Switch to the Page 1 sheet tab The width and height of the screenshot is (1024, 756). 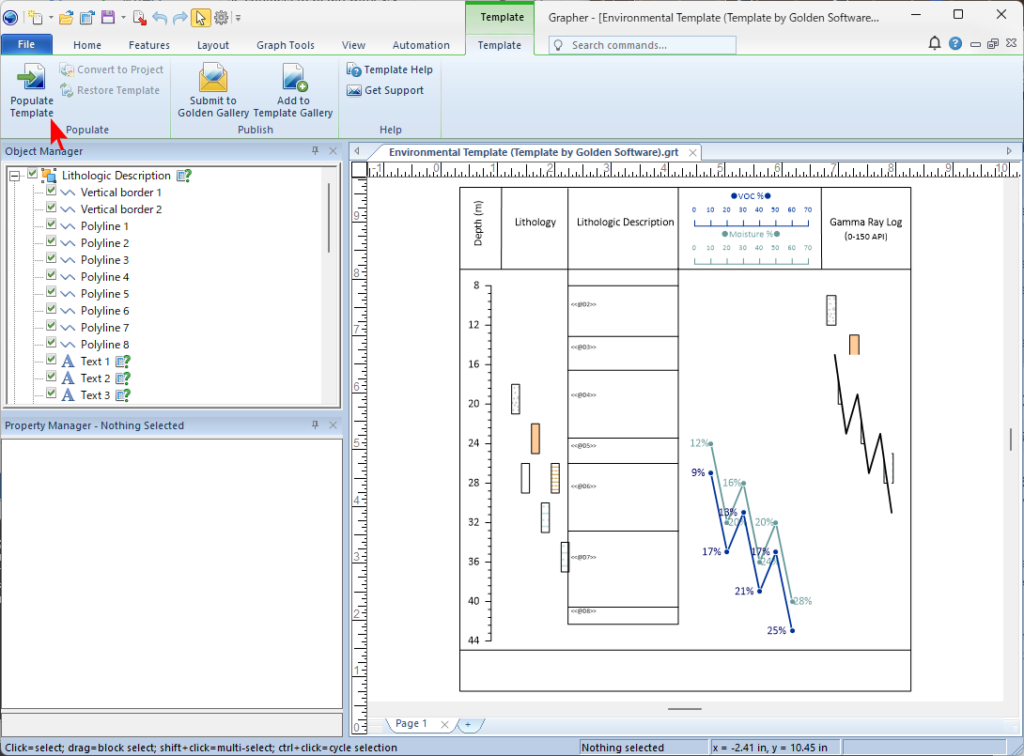411,723
